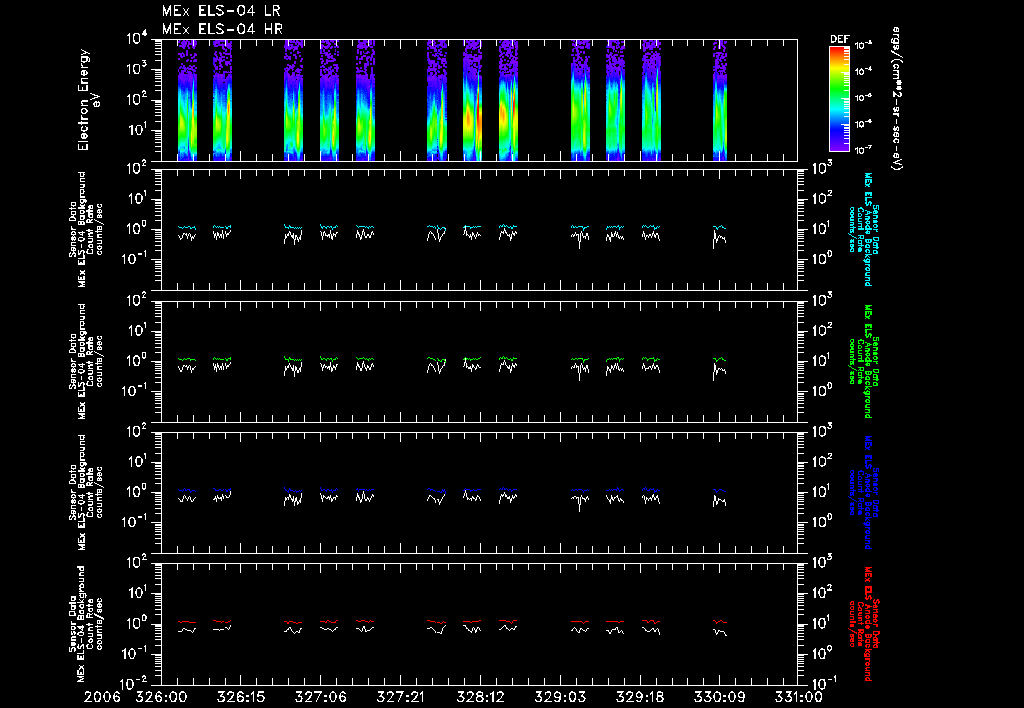
Task: Click the "330:09" time axis label
Action: (x=718, y=697)
